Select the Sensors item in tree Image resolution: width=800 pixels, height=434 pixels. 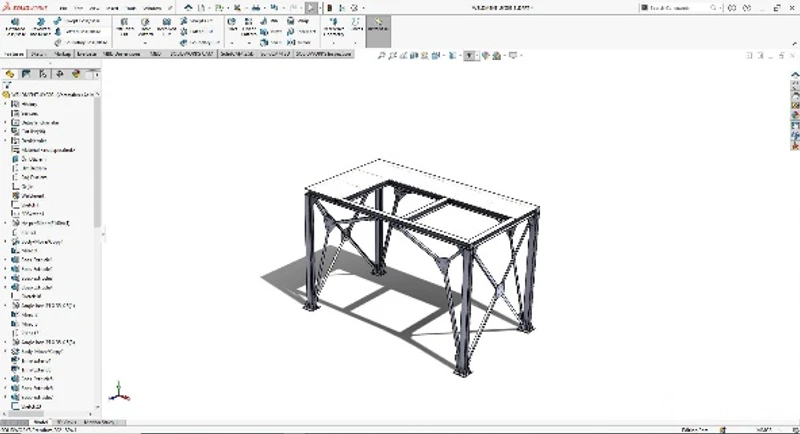[x=26, y=113]
